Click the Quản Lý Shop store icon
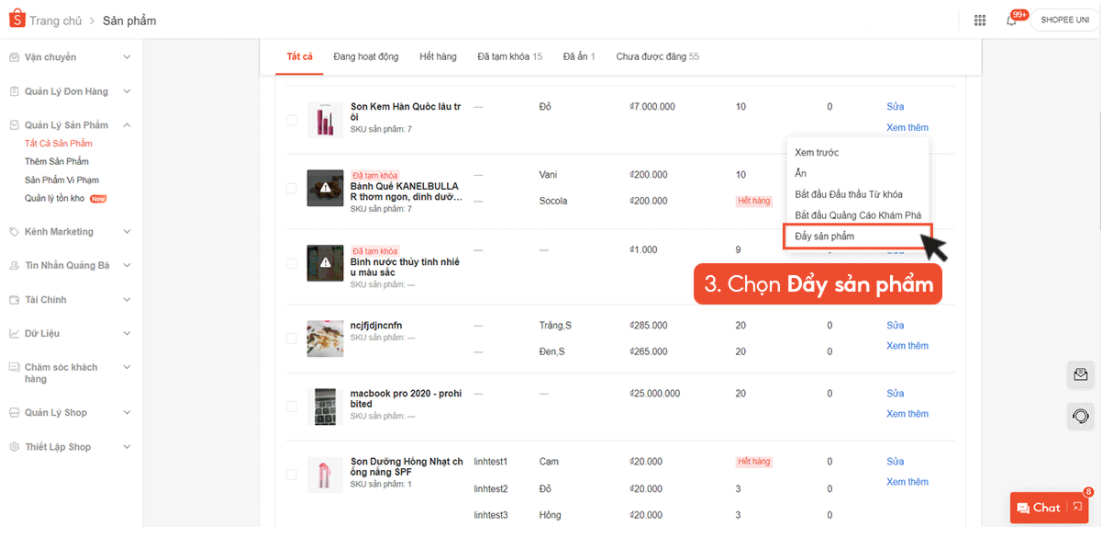Viewport: 1101px width, 534px height. (x=14, y=413)
